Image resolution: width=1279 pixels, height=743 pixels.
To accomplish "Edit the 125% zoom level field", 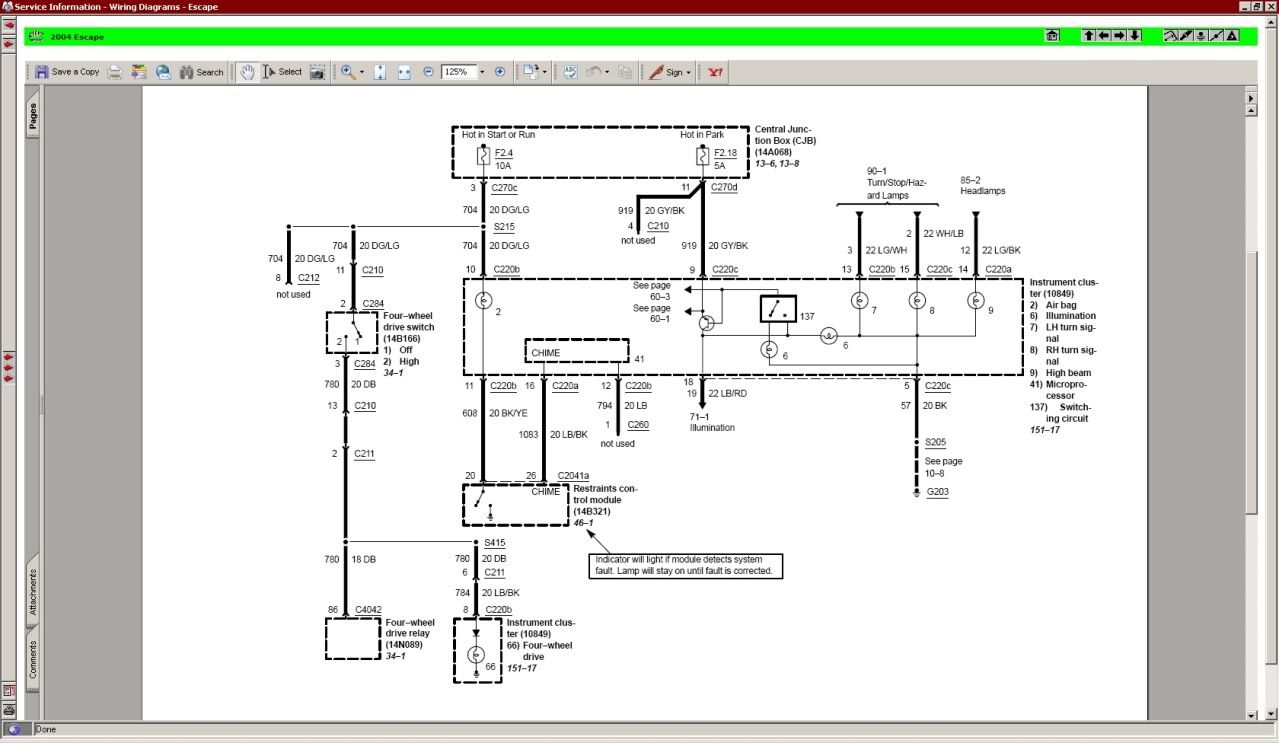I will [x=458, y=72].
